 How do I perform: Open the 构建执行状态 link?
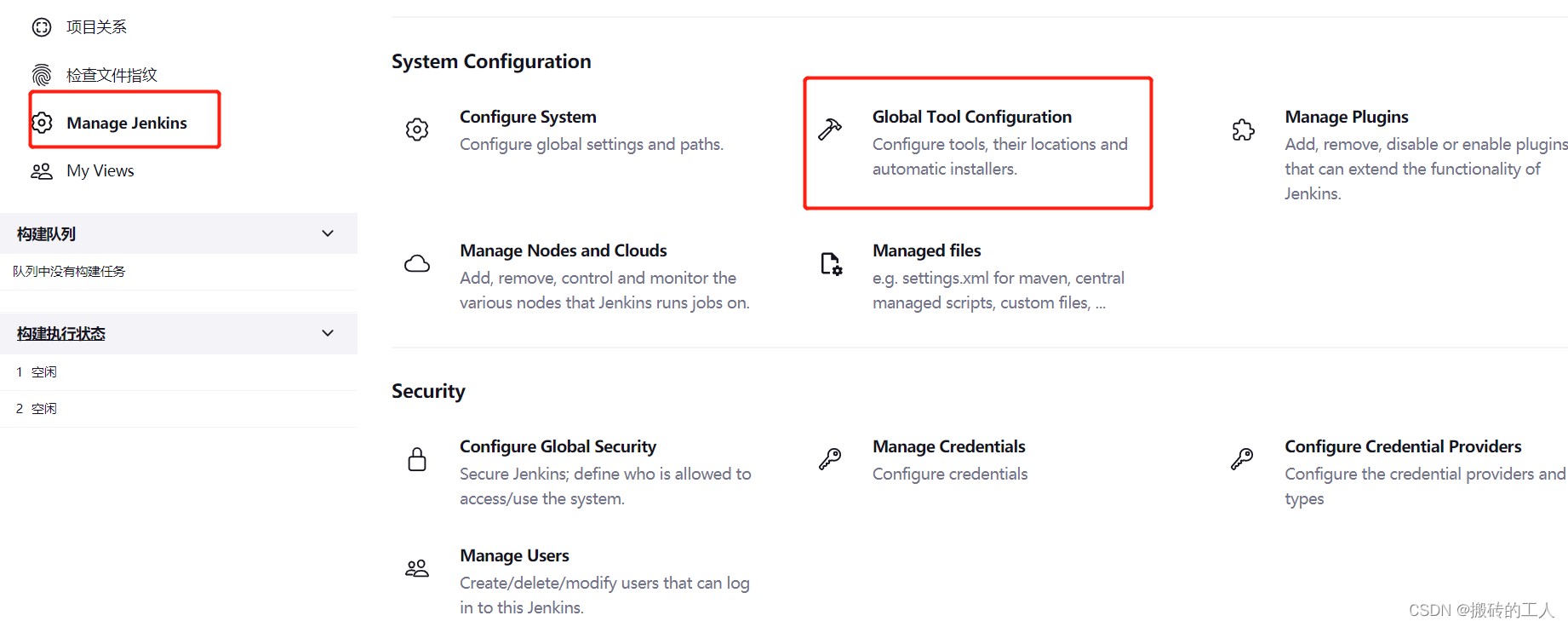61,334
